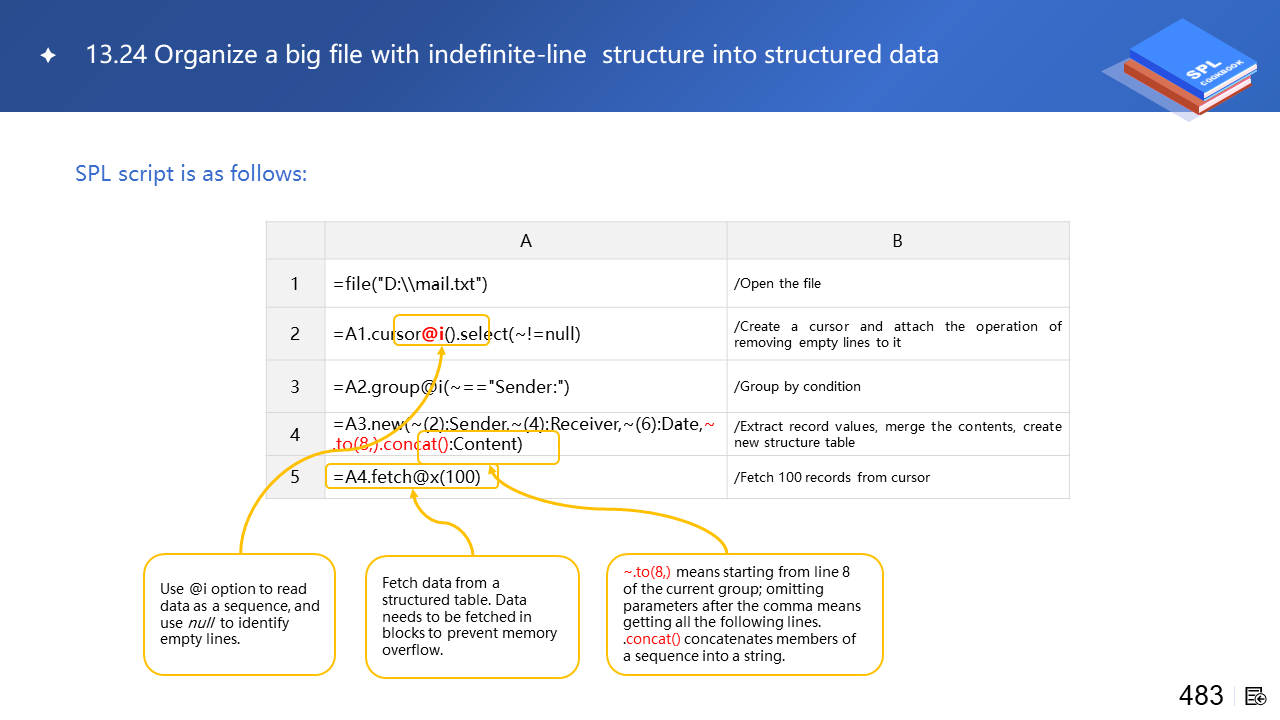Click the '/Group by condition' comment cell

pyautogui.click(x=797, y=387)
